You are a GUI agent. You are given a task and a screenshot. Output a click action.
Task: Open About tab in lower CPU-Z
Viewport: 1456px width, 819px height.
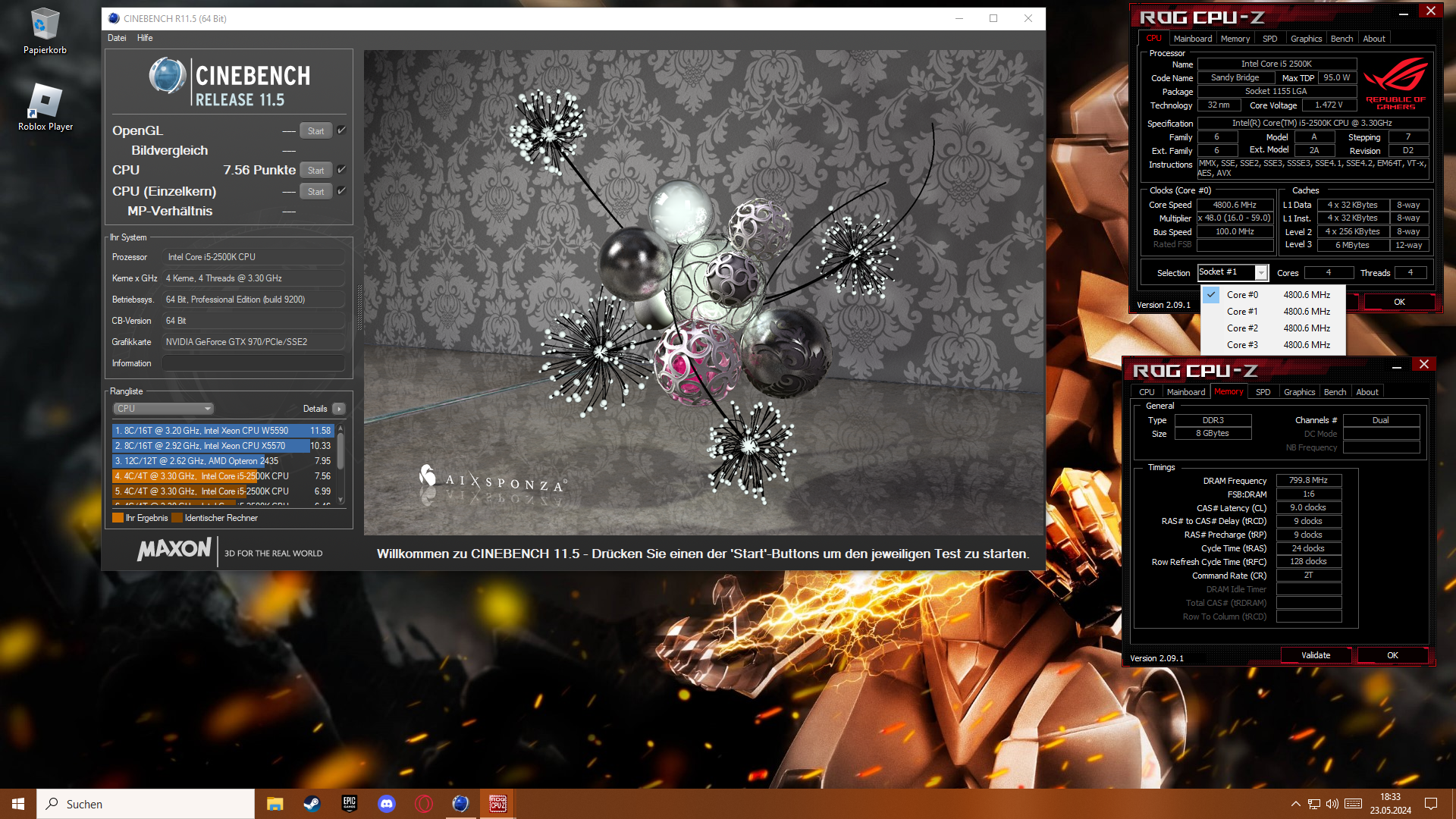click(1367, 392)
